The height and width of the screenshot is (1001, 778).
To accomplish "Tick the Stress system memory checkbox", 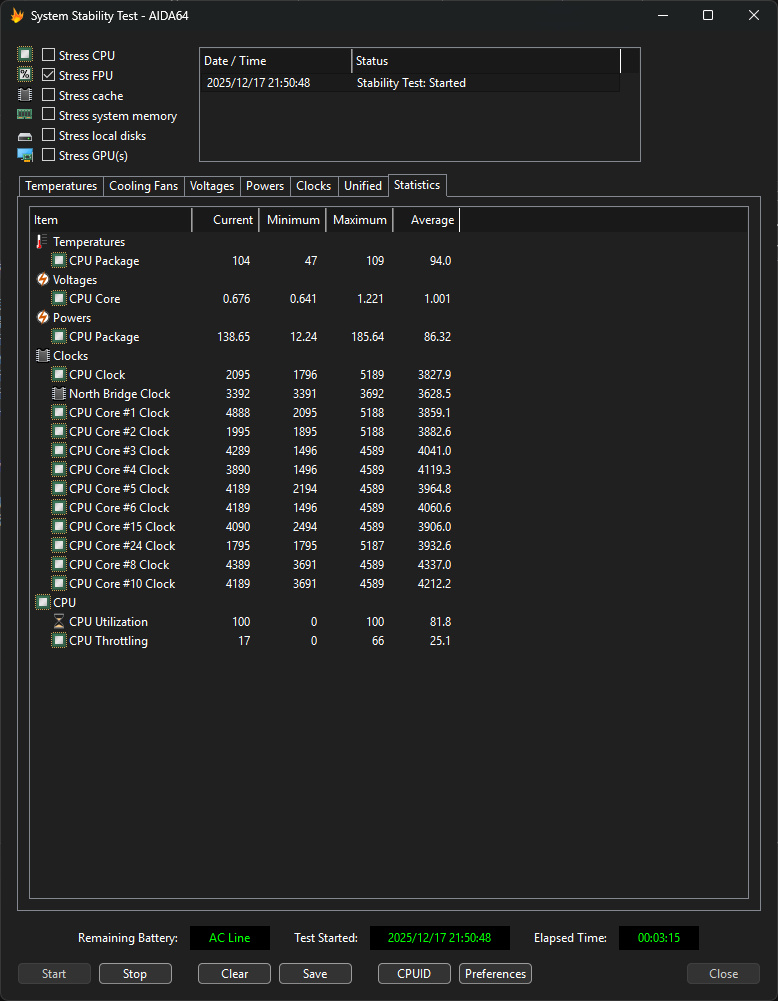I will tap(49, 115).
